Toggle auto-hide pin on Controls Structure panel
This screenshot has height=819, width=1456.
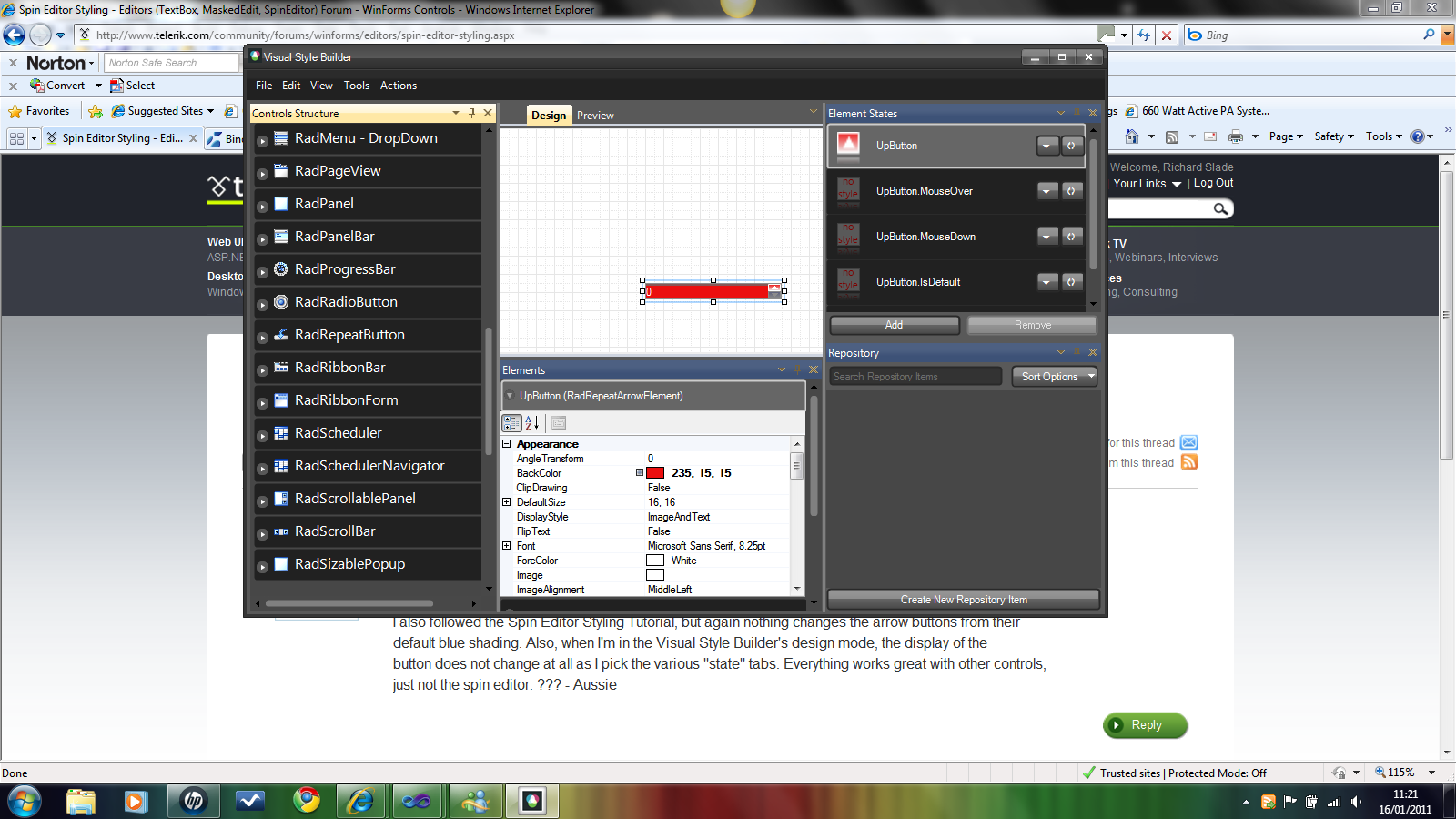click(x=471, y=113)
